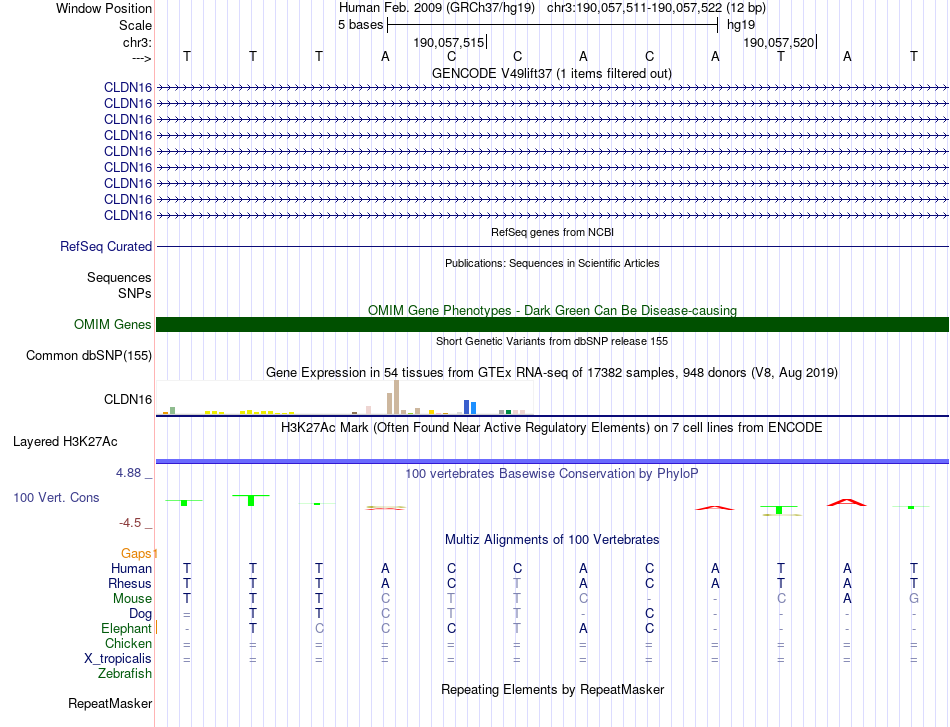950x727 pixels.
Task: Click the chr3:190,057,511-190,057,522 position text
Action: coord(656,8)
